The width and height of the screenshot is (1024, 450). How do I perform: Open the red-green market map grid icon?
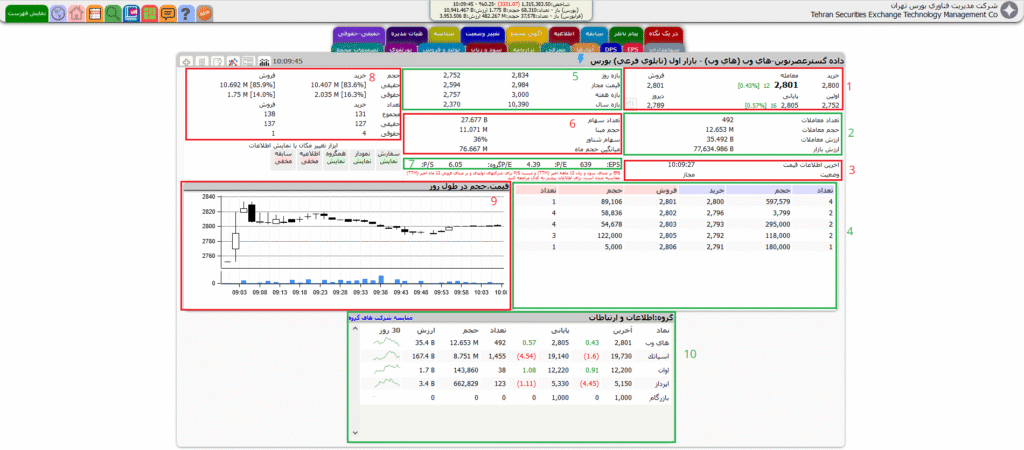click(149, 13)
